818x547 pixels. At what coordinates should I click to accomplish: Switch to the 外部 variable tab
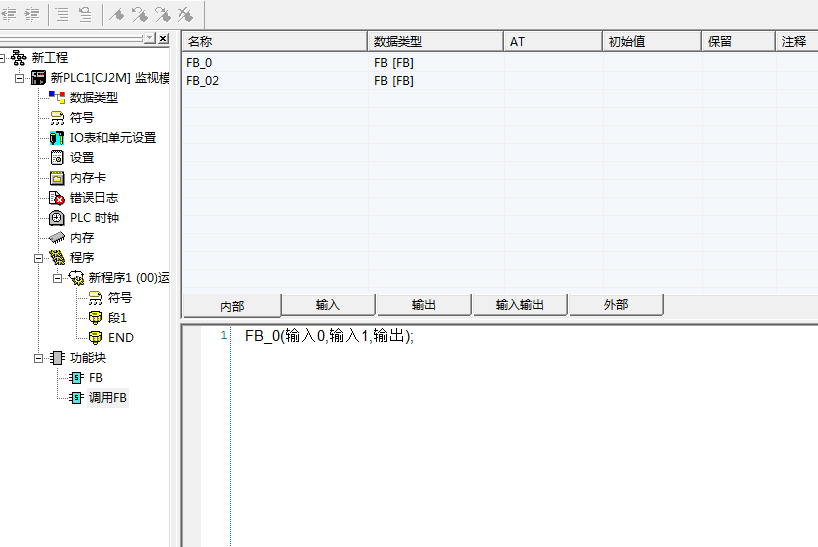coord(615,305)
